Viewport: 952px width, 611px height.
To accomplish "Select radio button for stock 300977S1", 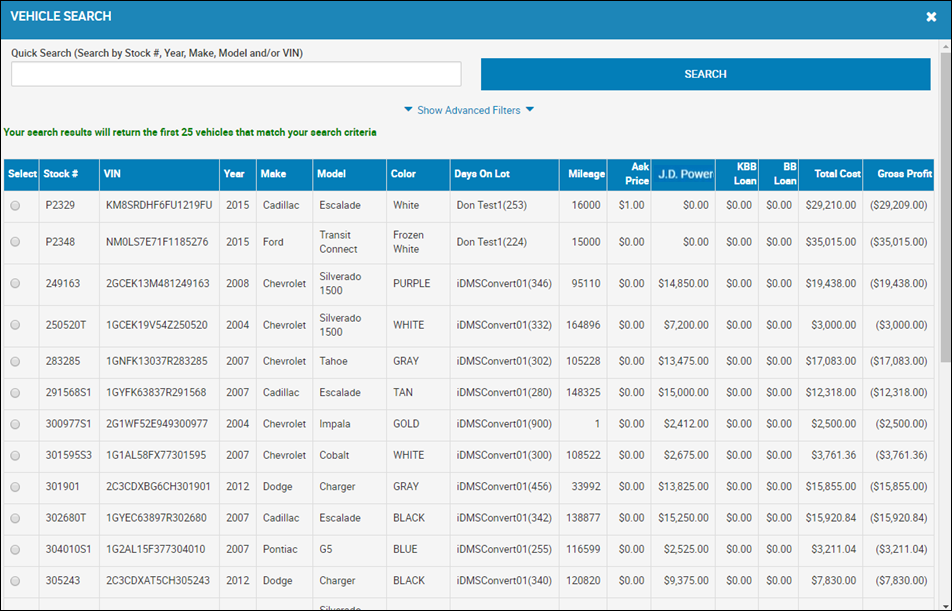I will click(x=15, y=424).
